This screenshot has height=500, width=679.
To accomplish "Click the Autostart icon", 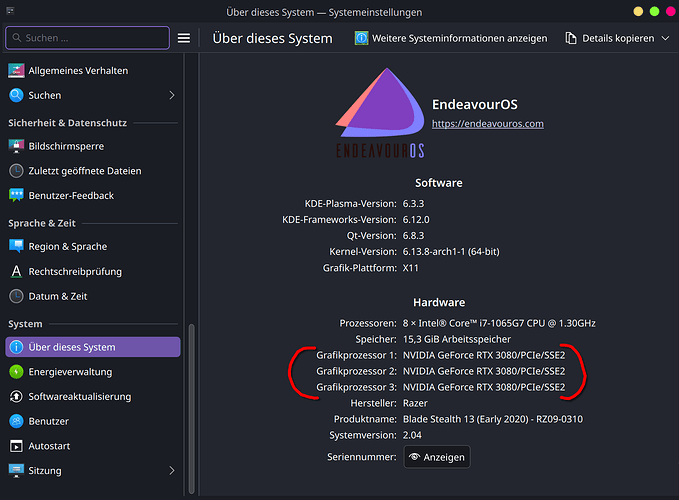I will coord(16,446).
